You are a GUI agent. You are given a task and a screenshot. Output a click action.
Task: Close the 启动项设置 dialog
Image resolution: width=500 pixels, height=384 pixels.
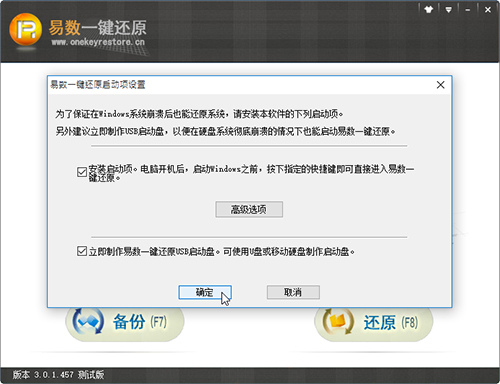click(x=440, y=85)
